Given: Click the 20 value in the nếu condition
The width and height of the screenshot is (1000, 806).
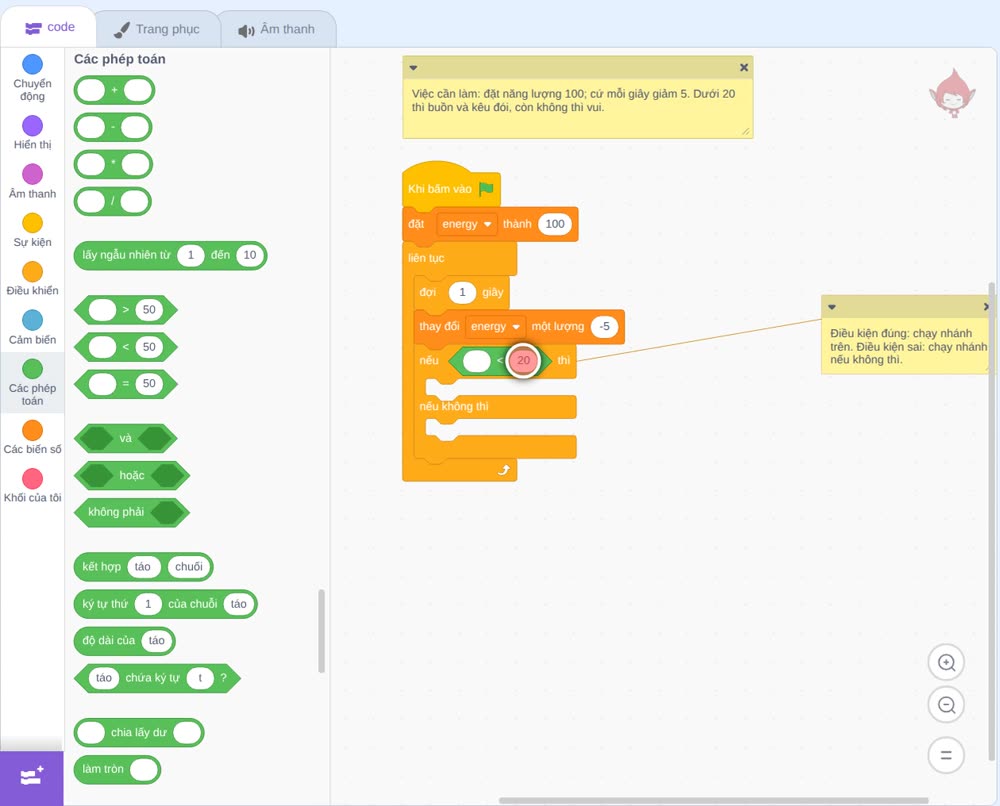Looking at the screenshot, I should point(524,360).
